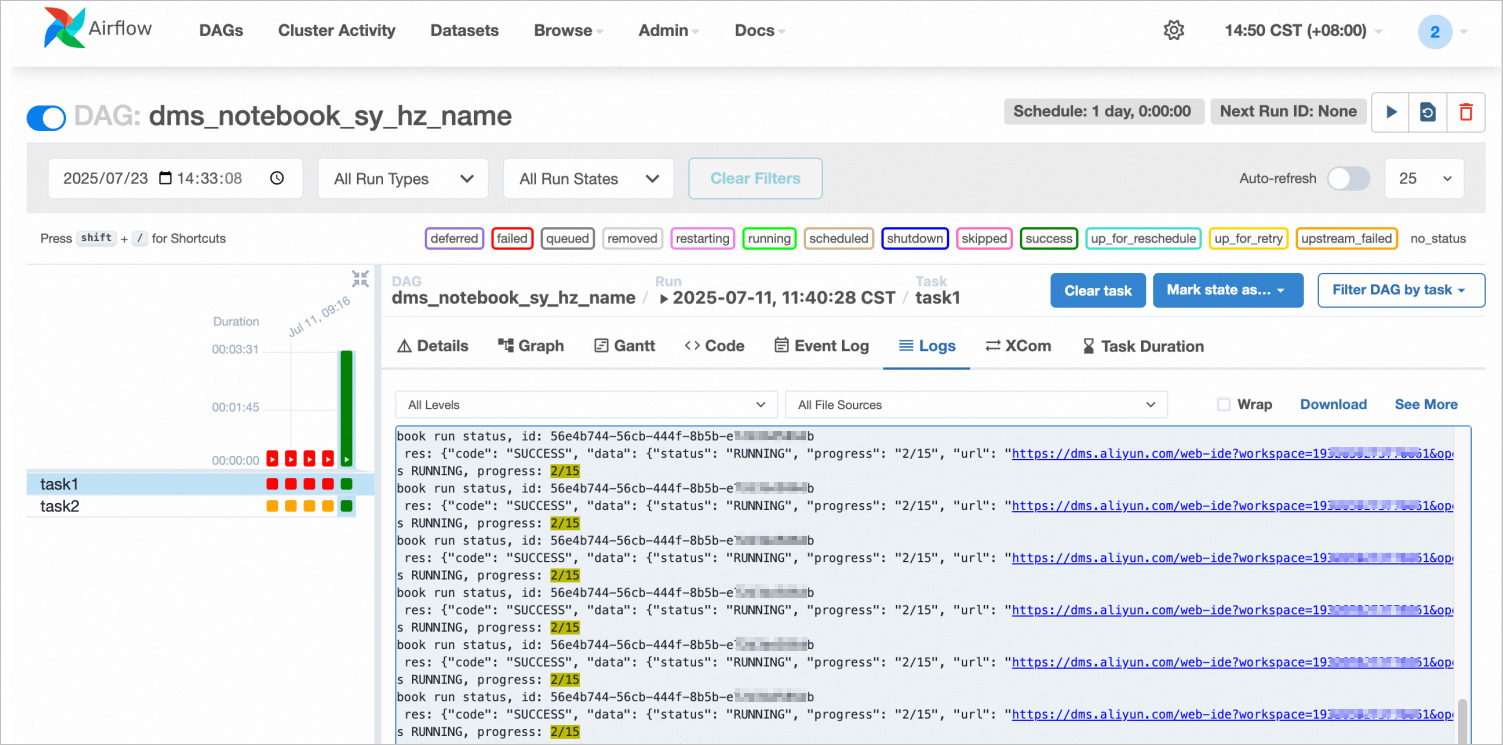Open the settings gear in the navbar
The width and height of the screenshot is (1503, 745).
click(1174, 30)
